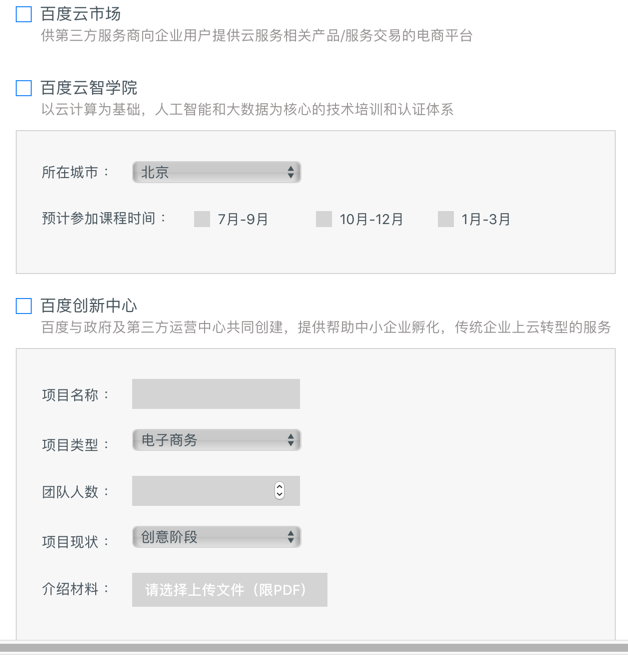
Task: Click the 团队人数 stepper arrows
Action: (x=279, y=491)
